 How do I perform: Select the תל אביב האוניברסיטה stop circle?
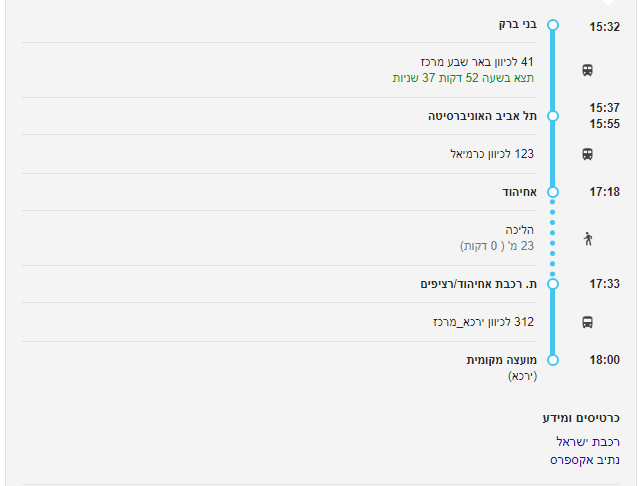[553, 116]
